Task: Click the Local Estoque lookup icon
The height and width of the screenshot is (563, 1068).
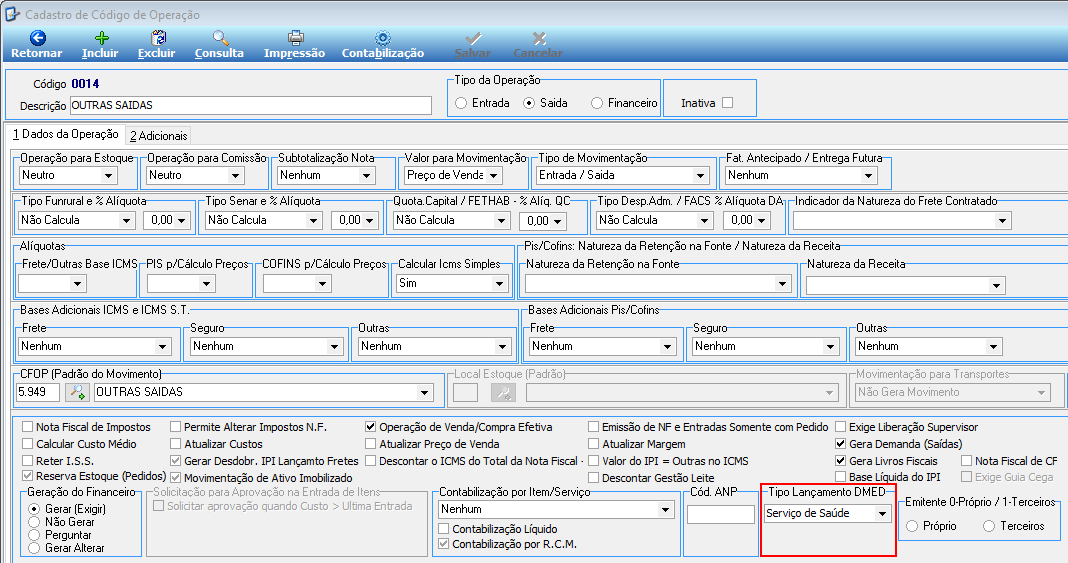Action: tap(503, 392)
